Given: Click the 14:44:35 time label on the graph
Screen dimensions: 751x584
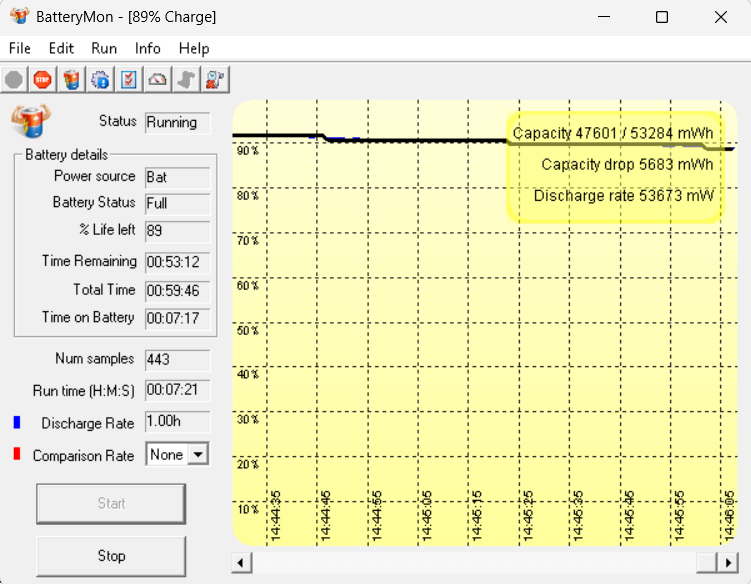Looking at the screenshot, I should coord(276,516).
